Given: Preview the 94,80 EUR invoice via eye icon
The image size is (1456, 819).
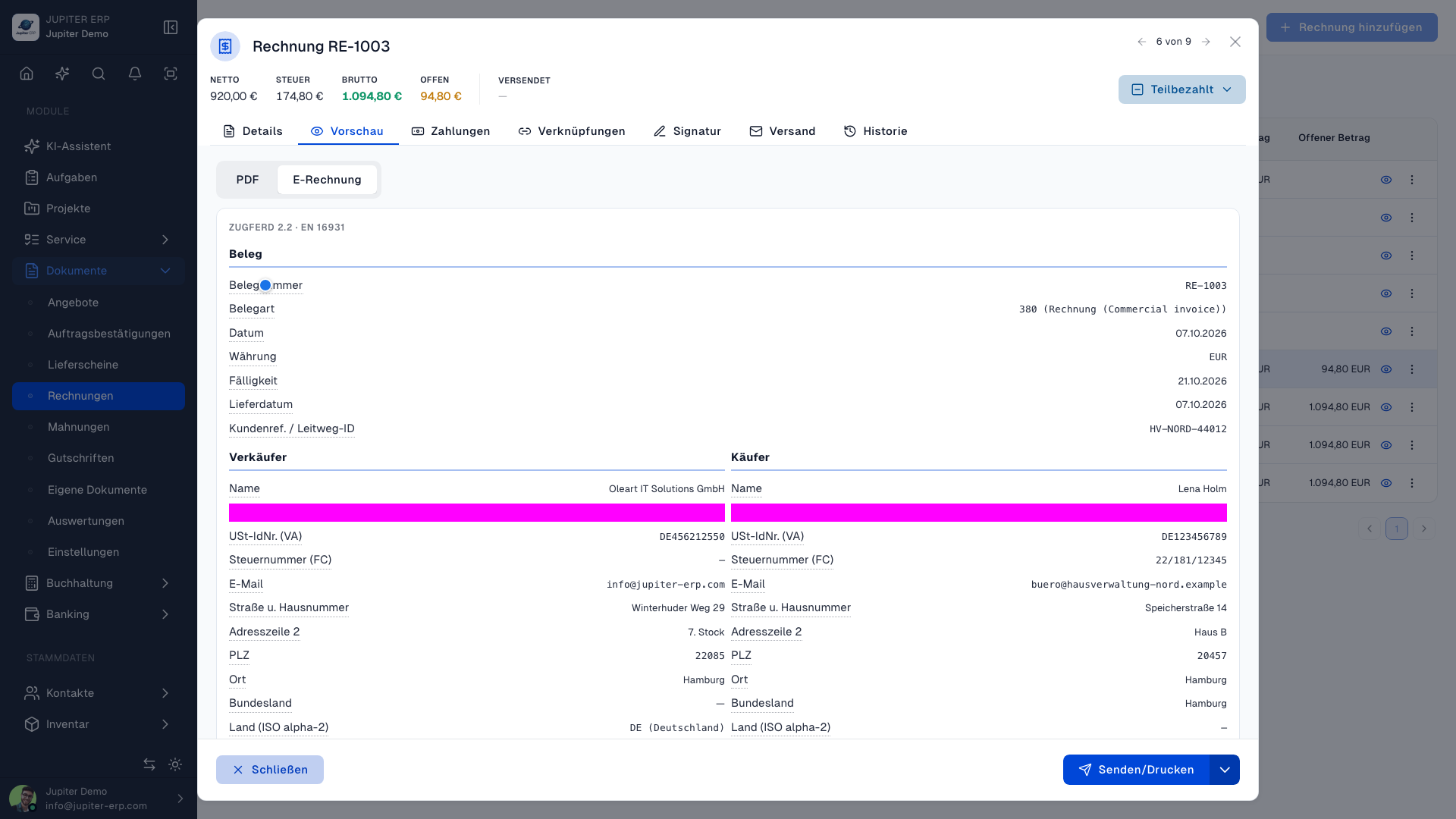Looking at the screenshot, I should click(1386, 369).
